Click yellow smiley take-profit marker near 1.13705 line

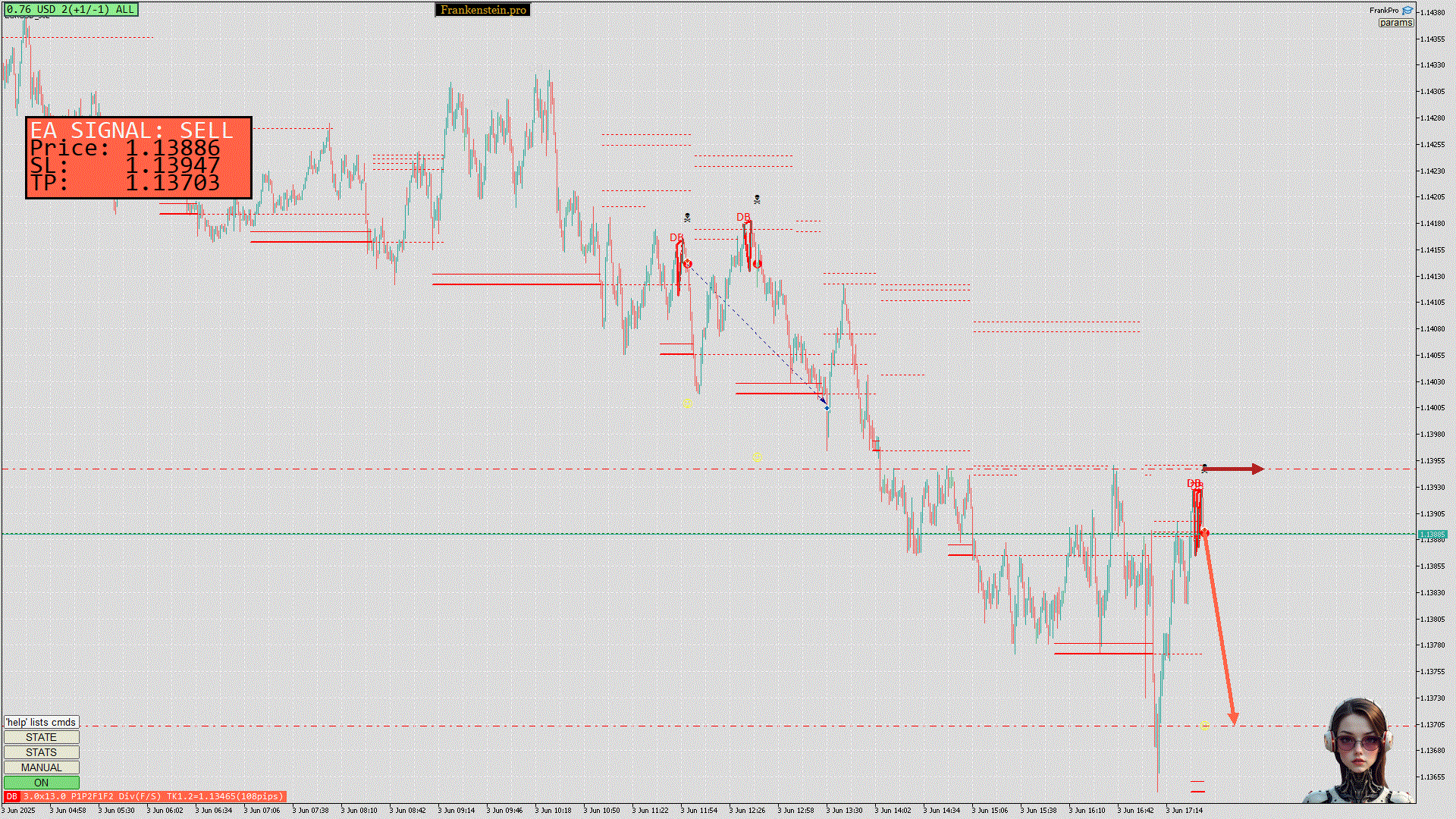tap(1205, 727)
